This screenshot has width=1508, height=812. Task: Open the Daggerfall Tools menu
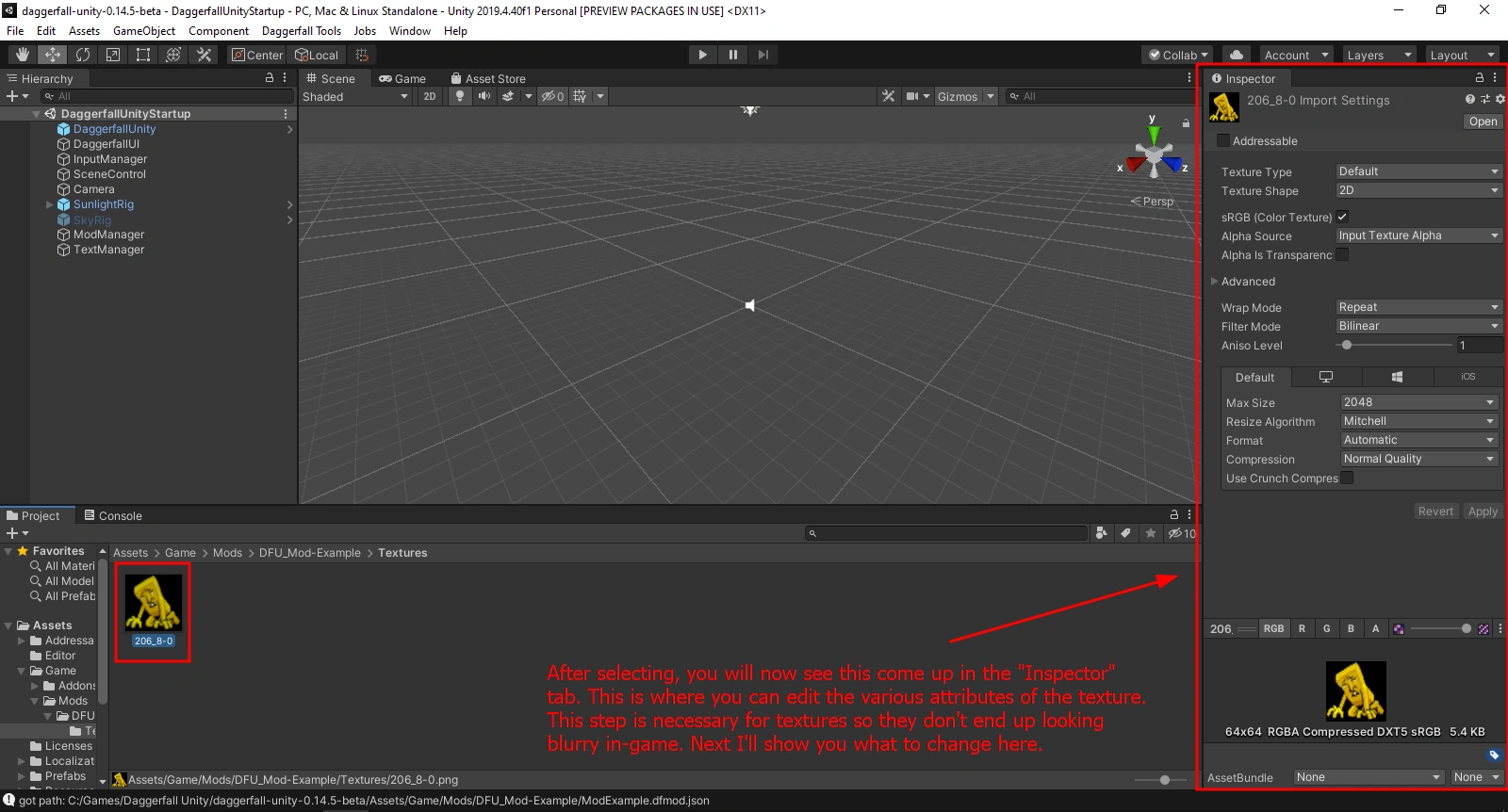click(x=302, y=30)
